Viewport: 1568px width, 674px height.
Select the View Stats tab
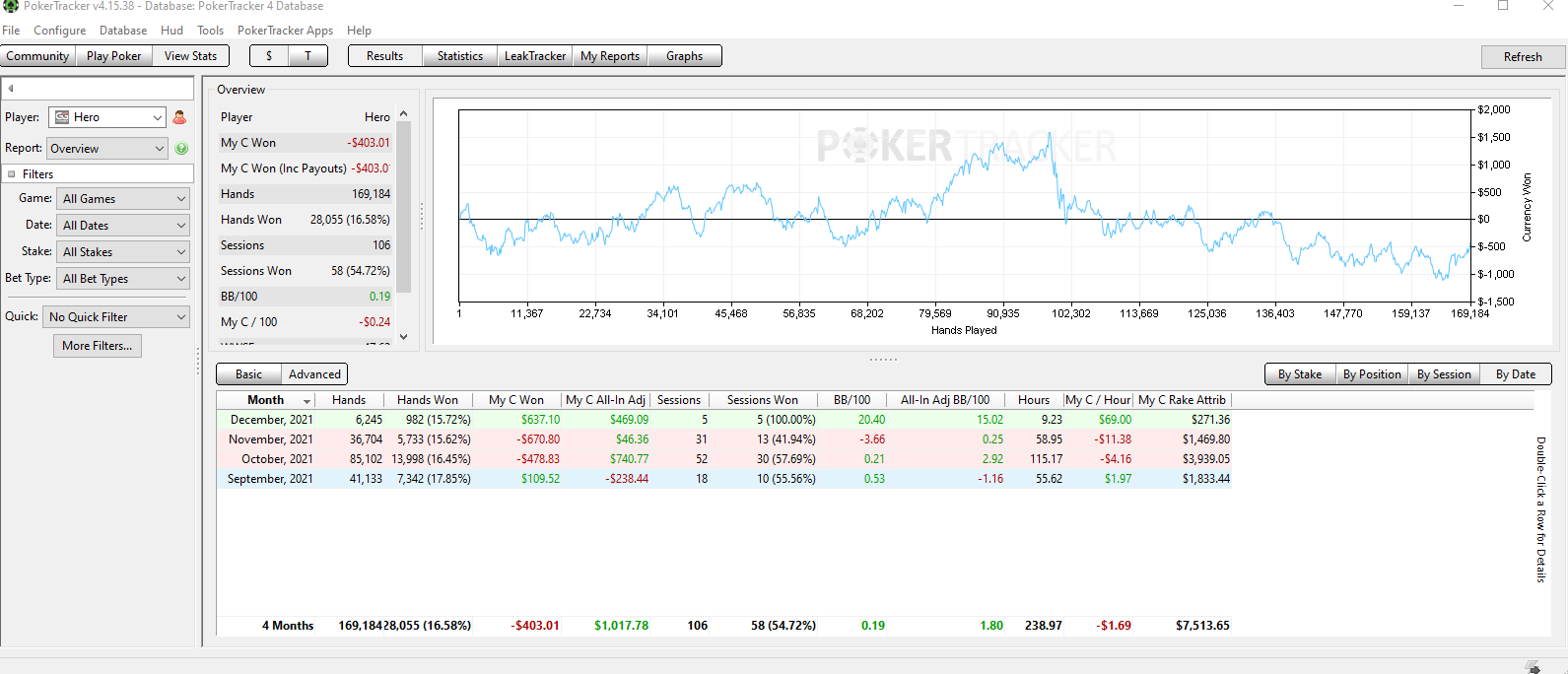pyautogui.click(x=190, y=56)
